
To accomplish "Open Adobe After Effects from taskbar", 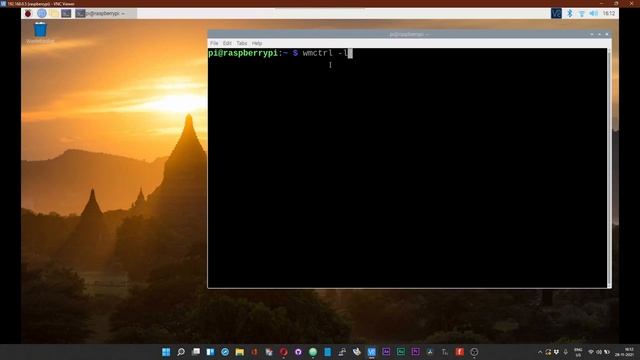I will 386,352.
